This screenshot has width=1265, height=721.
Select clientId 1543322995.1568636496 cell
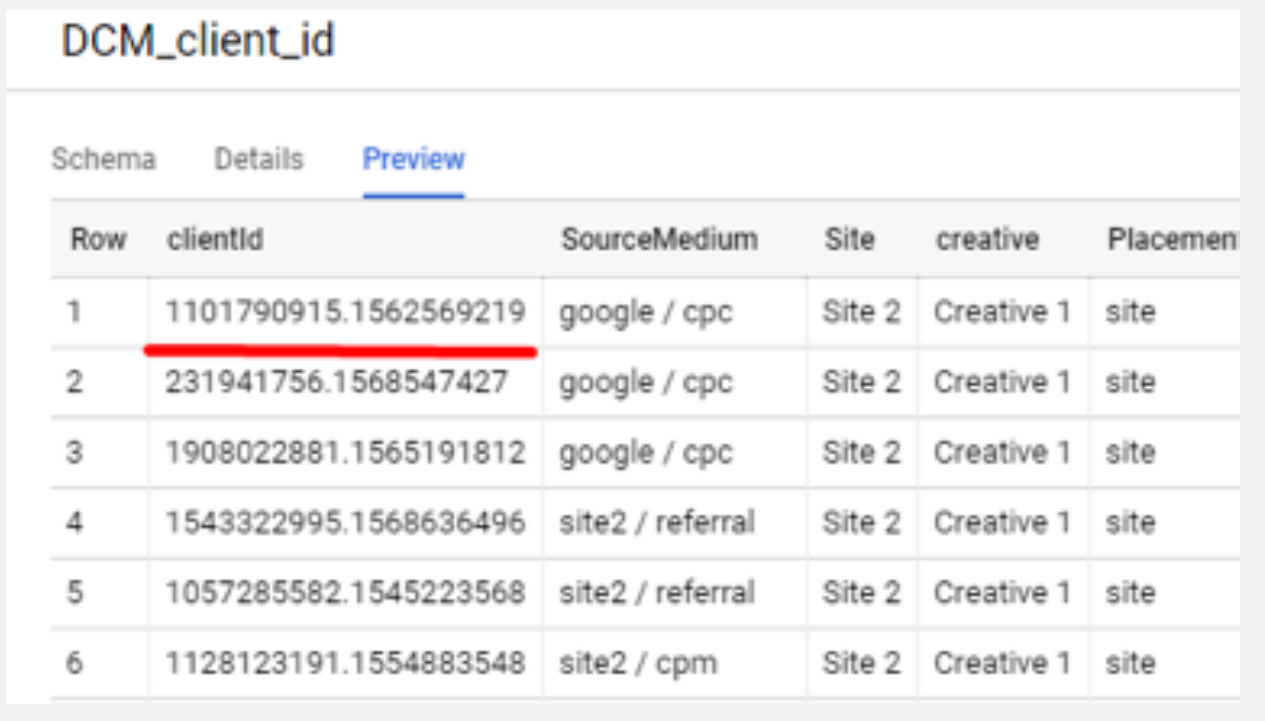click(345, 523)
